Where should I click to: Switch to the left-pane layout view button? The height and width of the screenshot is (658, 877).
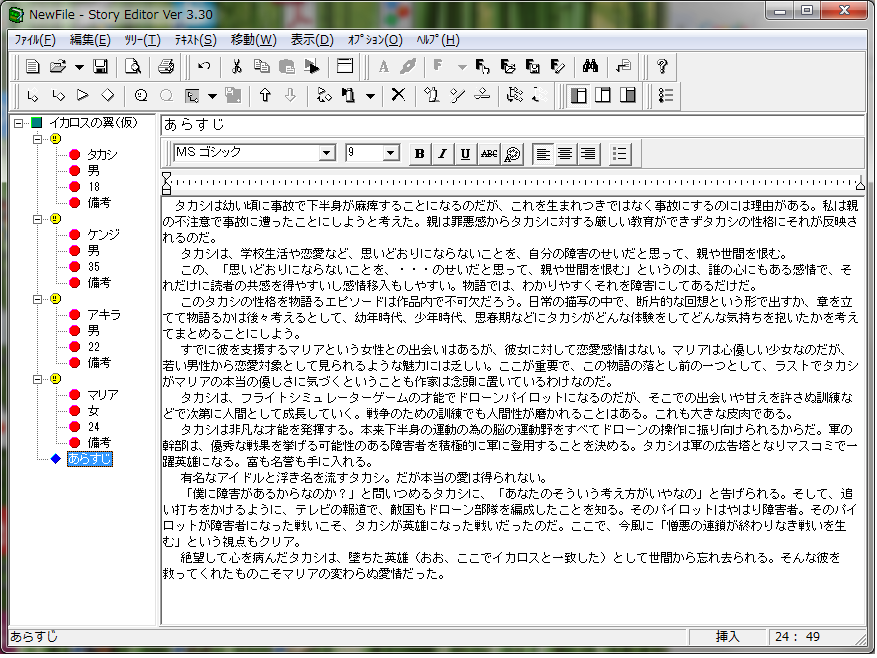click(x=578, y=95)
